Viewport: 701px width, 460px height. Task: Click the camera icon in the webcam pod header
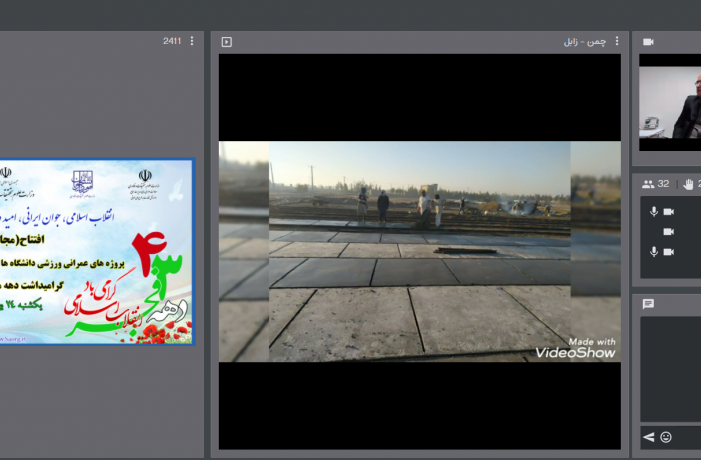(648, 42)
